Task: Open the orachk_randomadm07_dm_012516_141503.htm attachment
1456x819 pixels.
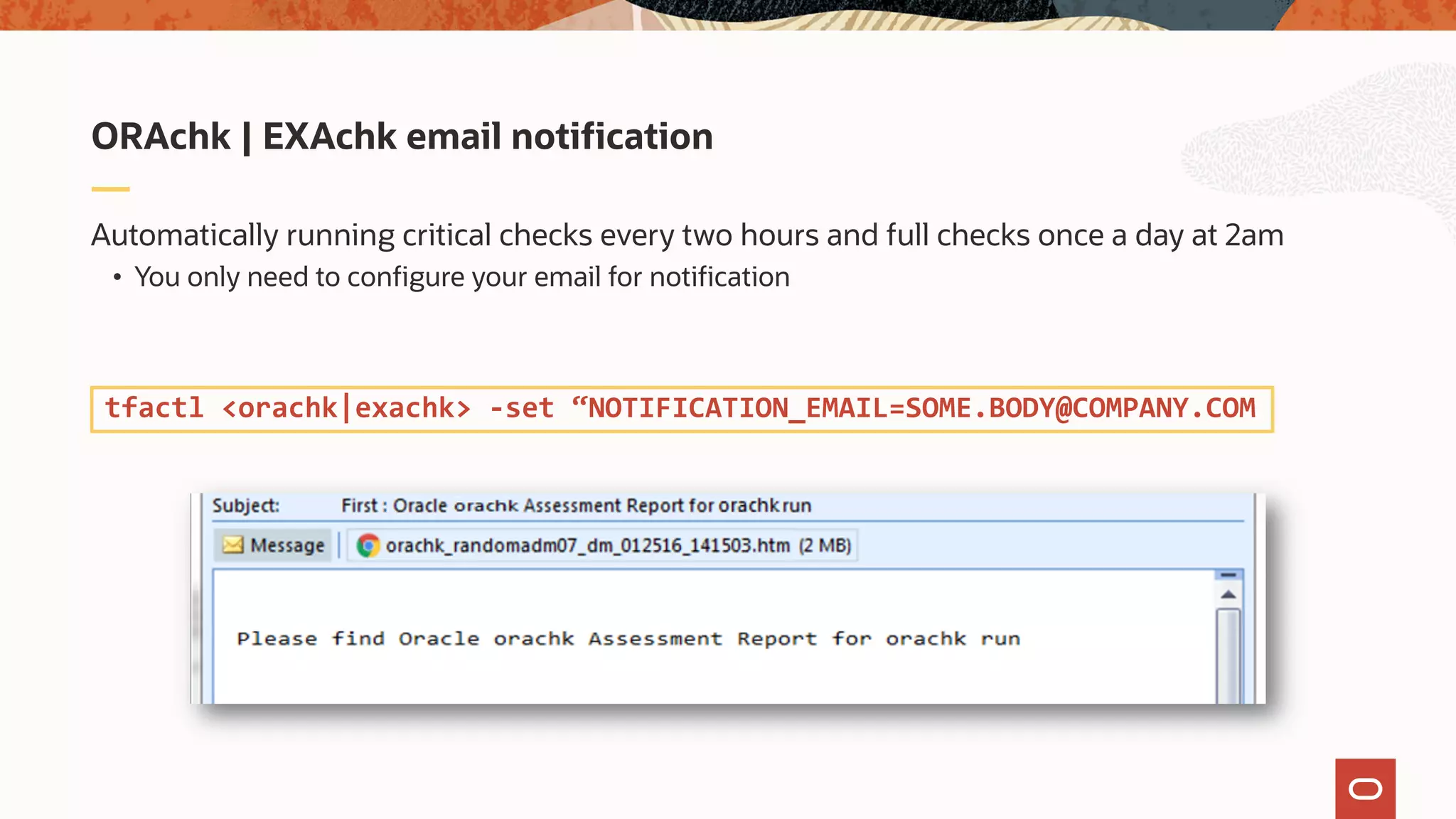Action: point(603,545)
